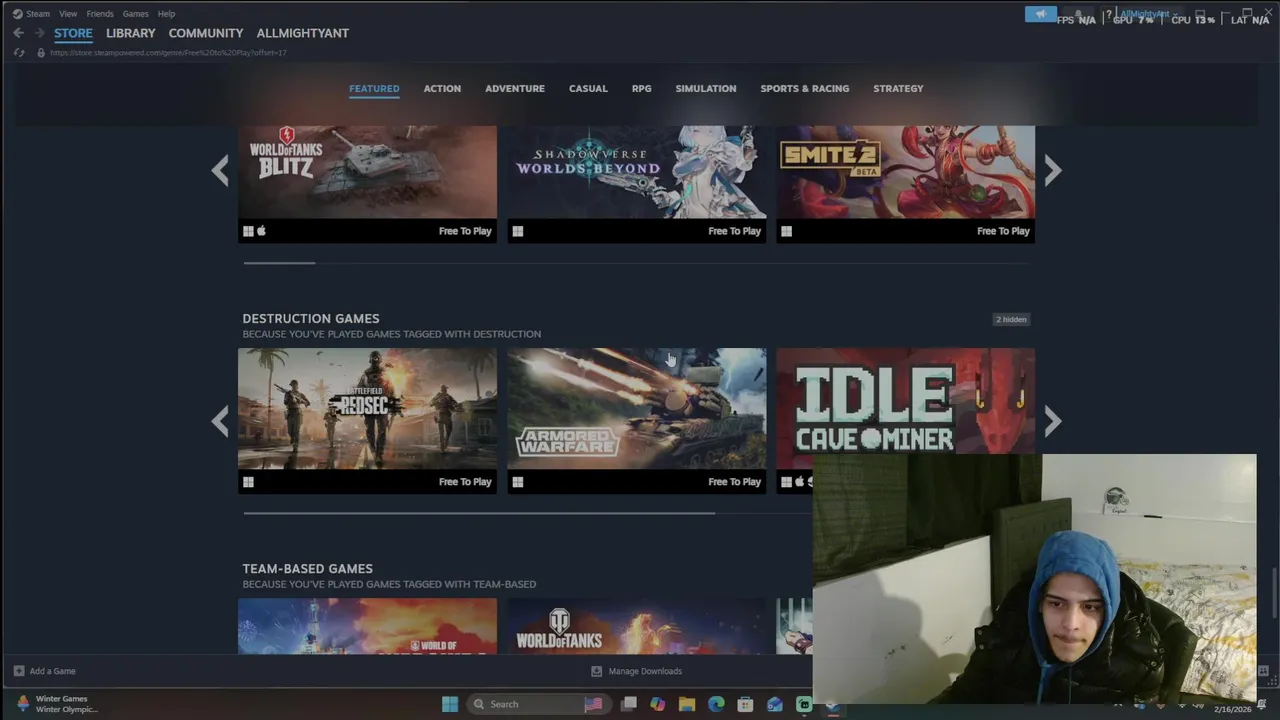Open the Outlook mail taskbar icon
Screen dimensions: 1280x720
775,704
